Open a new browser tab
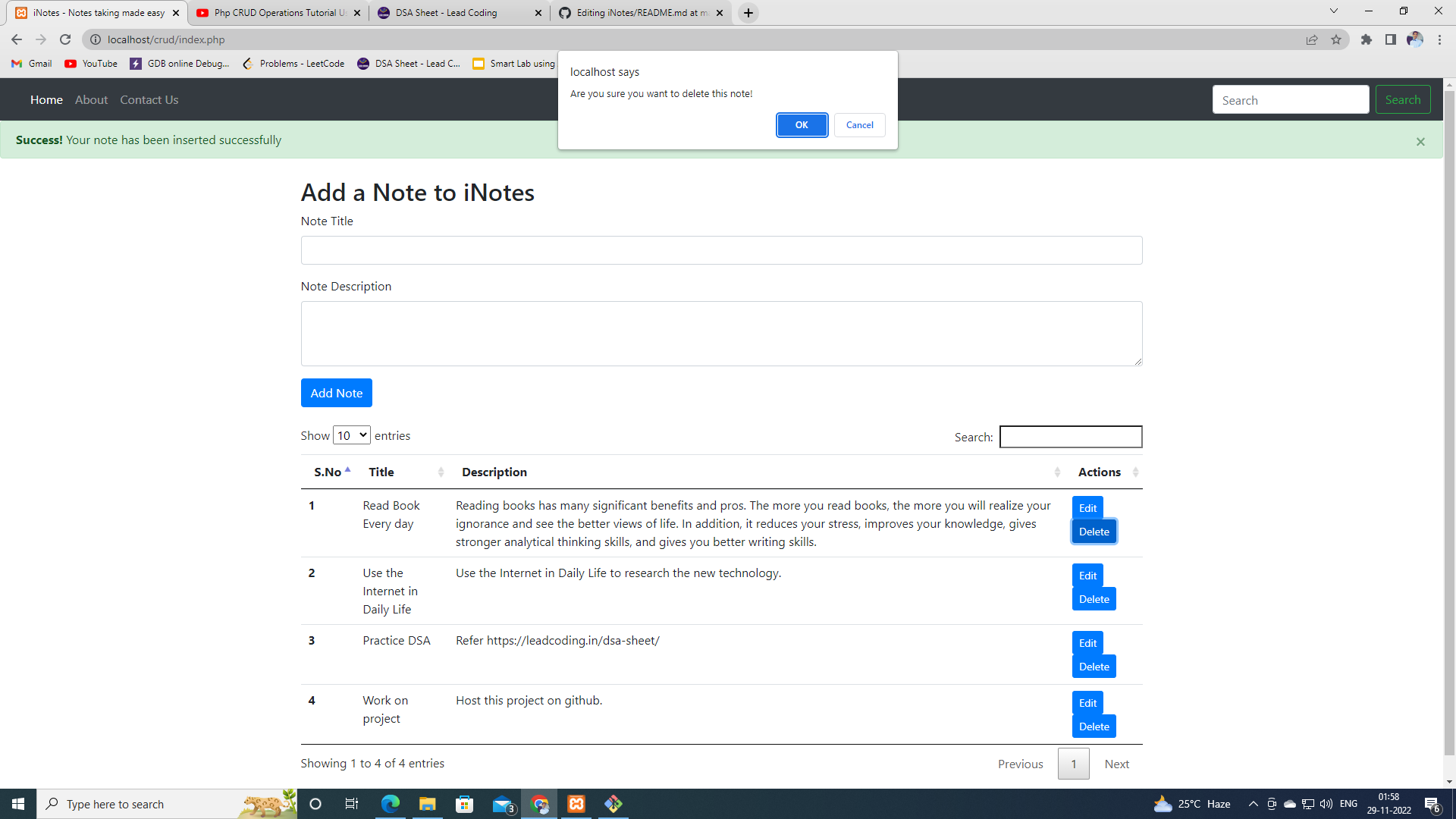The width and height of the screenshot is (1456, 819). pyautogui.click(x=748, y=13)
